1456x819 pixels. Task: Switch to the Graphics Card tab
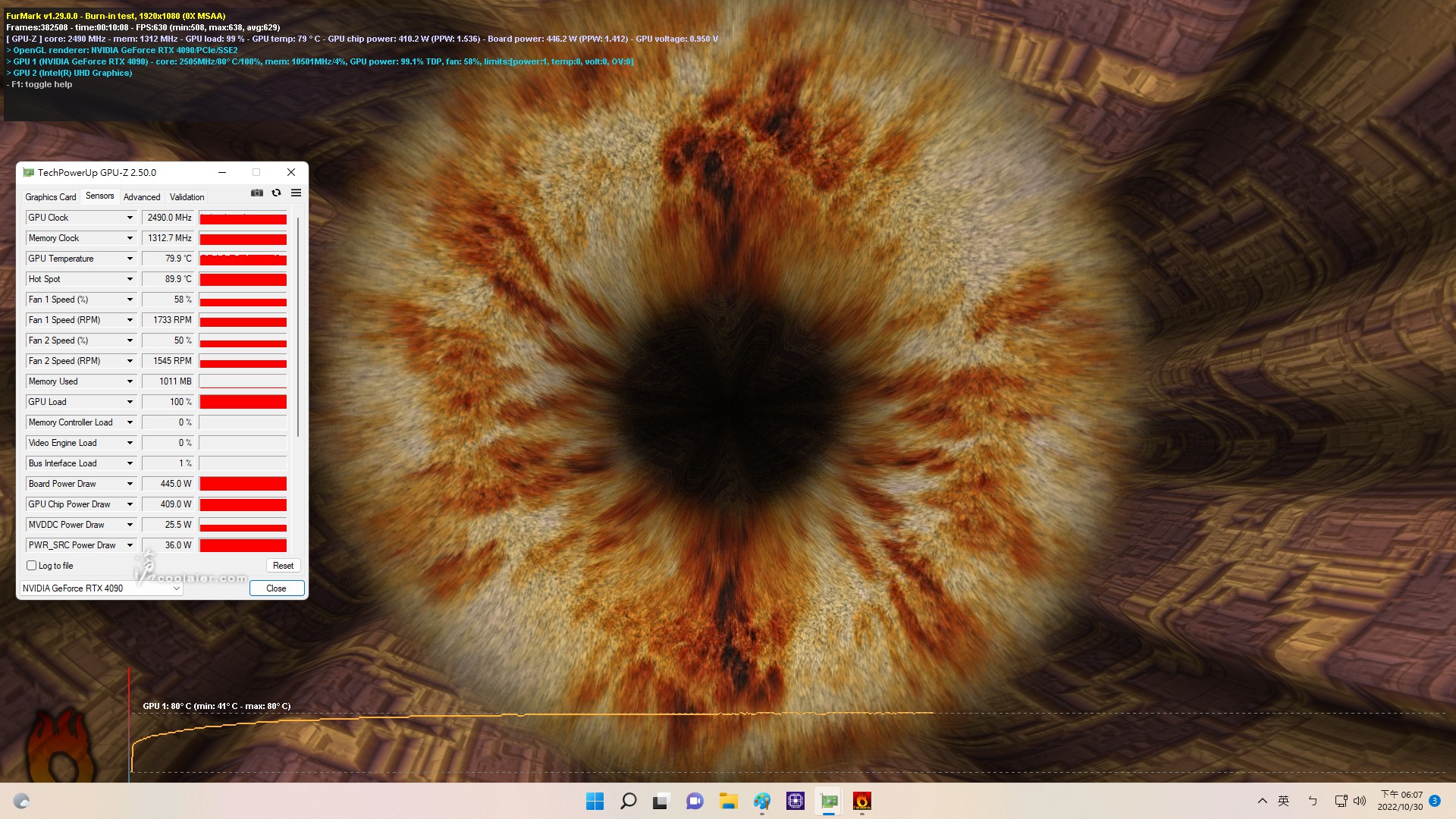pos(51,196)
